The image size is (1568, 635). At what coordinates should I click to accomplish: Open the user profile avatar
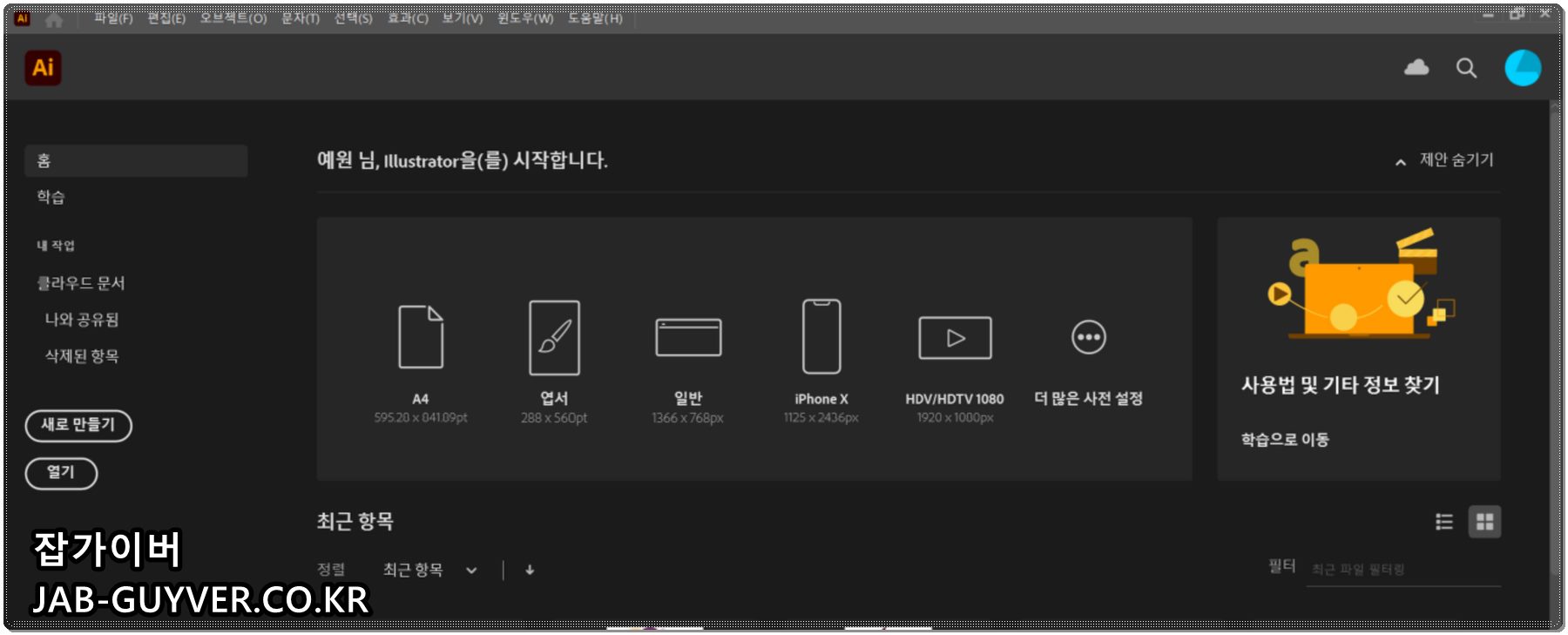tap(1523, 68)
